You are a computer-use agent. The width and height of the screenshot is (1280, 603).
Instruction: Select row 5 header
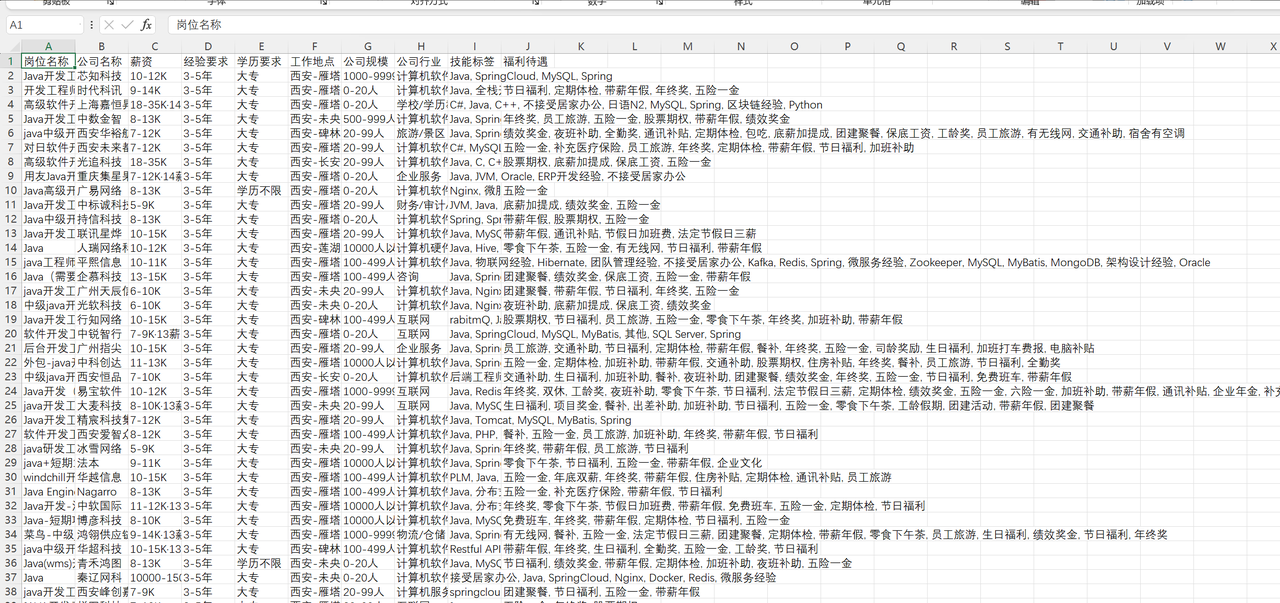[x=10, y=118]
